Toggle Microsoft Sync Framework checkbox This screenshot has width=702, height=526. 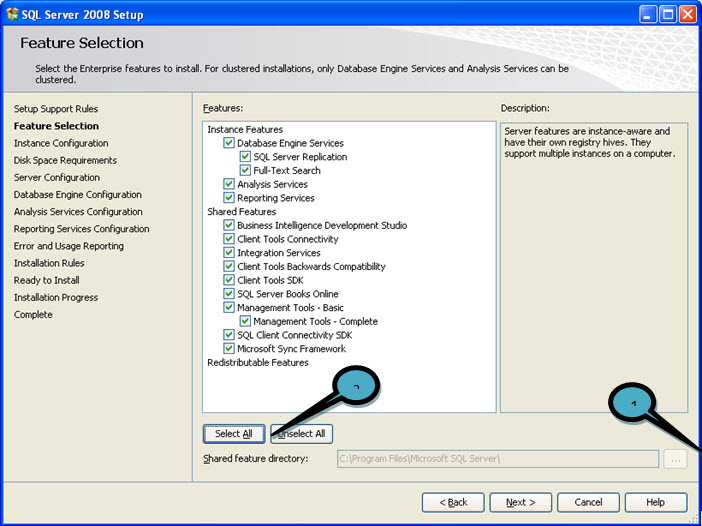(229, 348)
